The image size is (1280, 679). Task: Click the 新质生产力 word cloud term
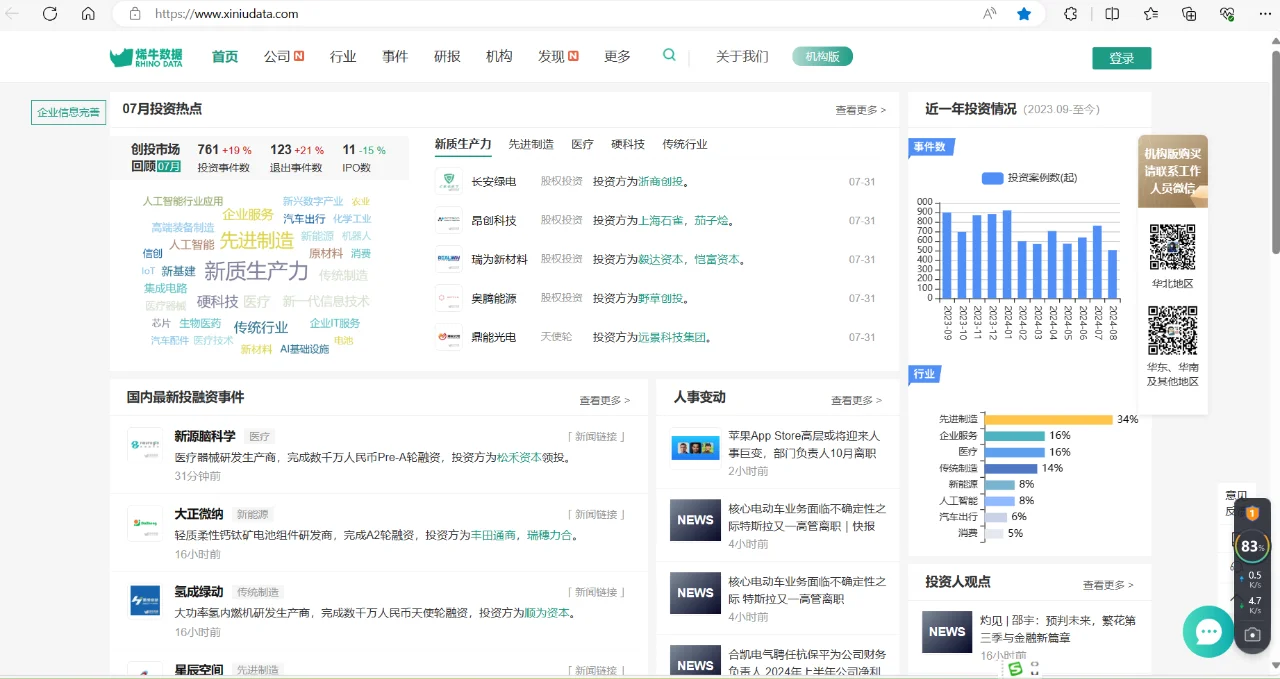(256, 271)
